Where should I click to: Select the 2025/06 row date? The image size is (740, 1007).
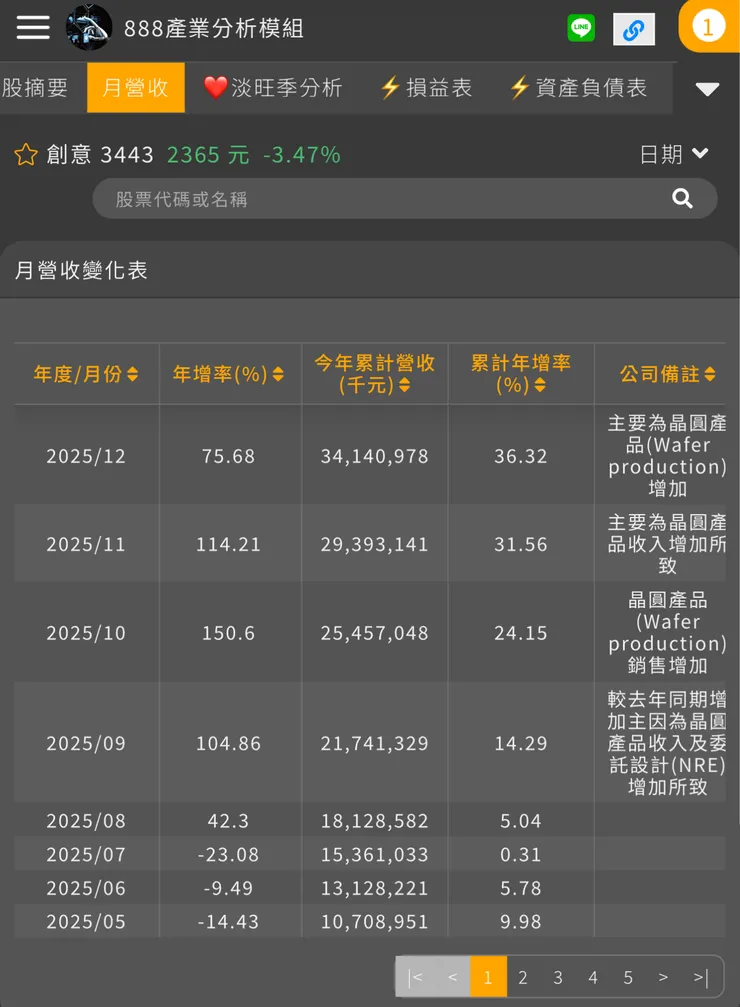86,888
